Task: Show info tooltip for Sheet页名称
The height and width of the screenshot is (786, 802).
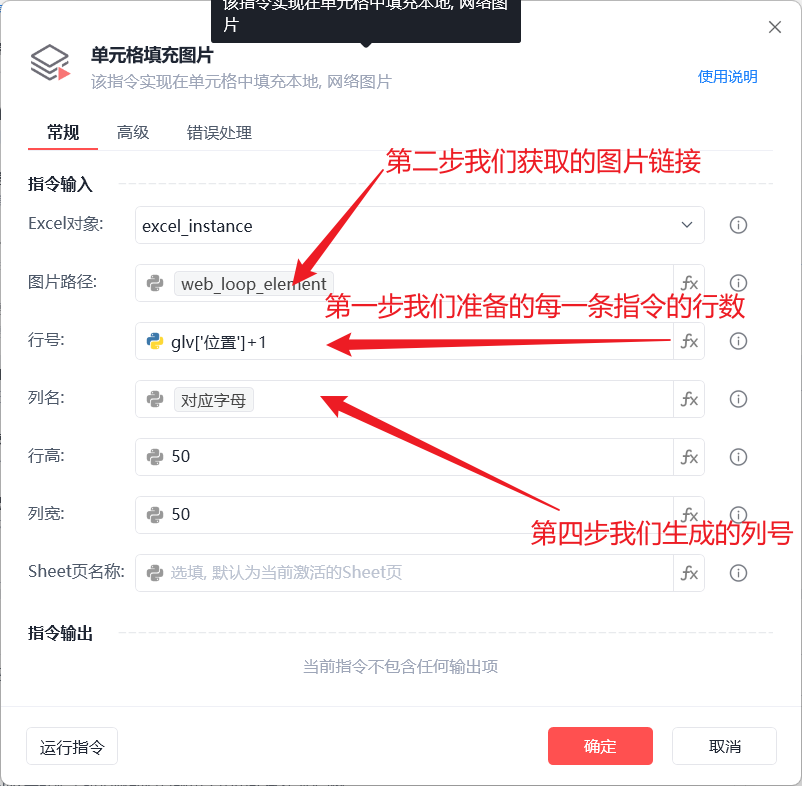Action: pyautogui.click(x=738, y=573)
